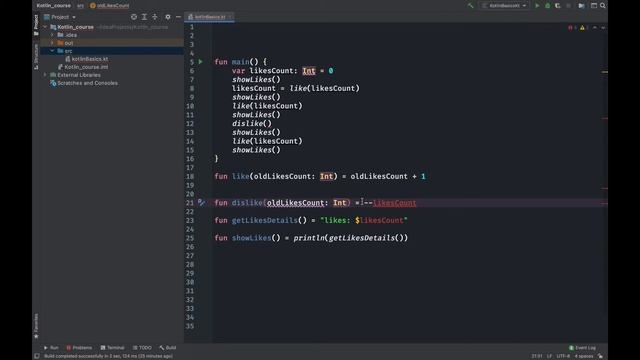Hide the Project panel with minus icon
The image size is (640, 360).
(178, 17)
